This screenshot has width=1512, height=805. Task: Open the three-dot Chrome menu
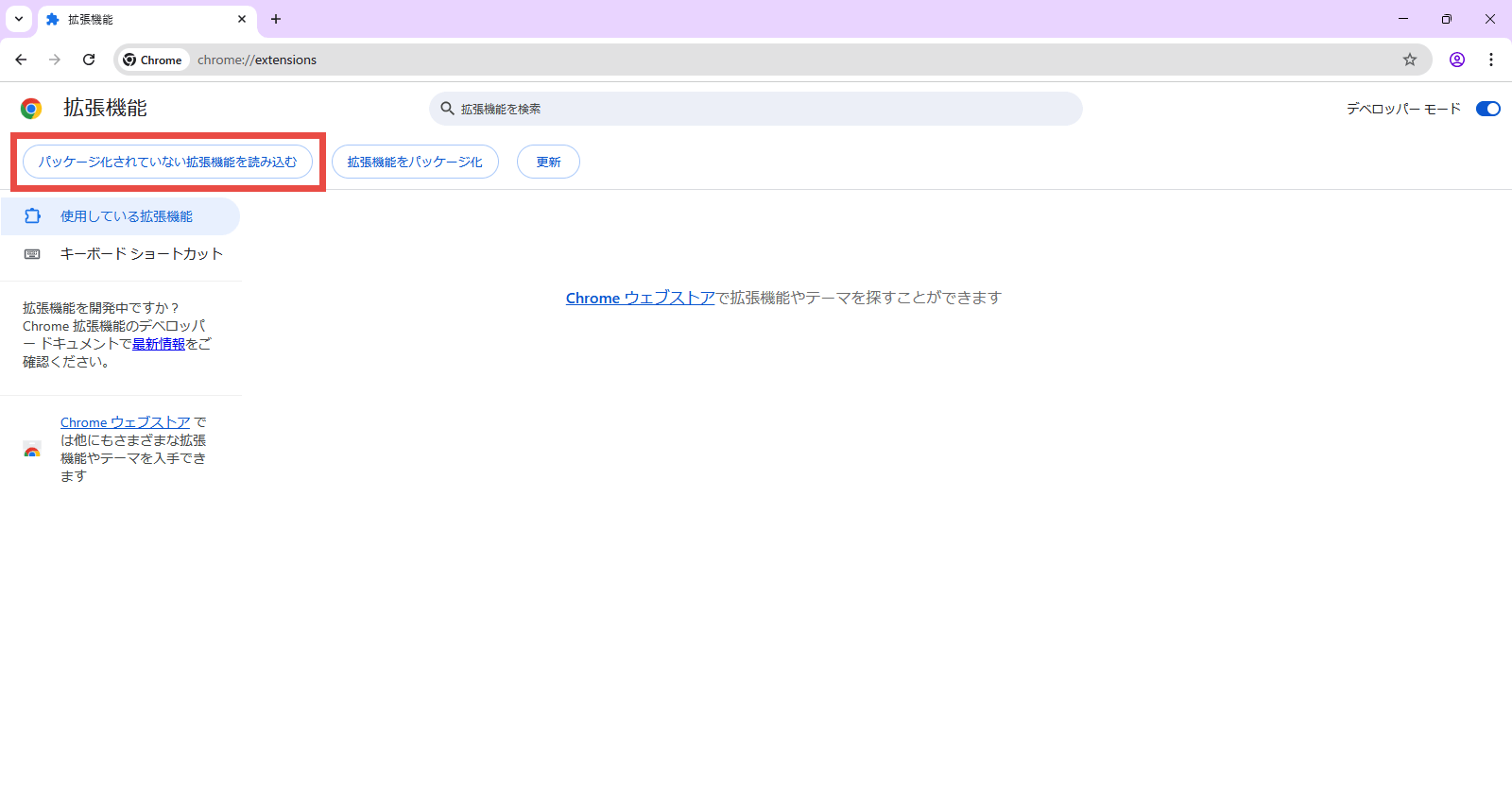[x=1491, y=60]
